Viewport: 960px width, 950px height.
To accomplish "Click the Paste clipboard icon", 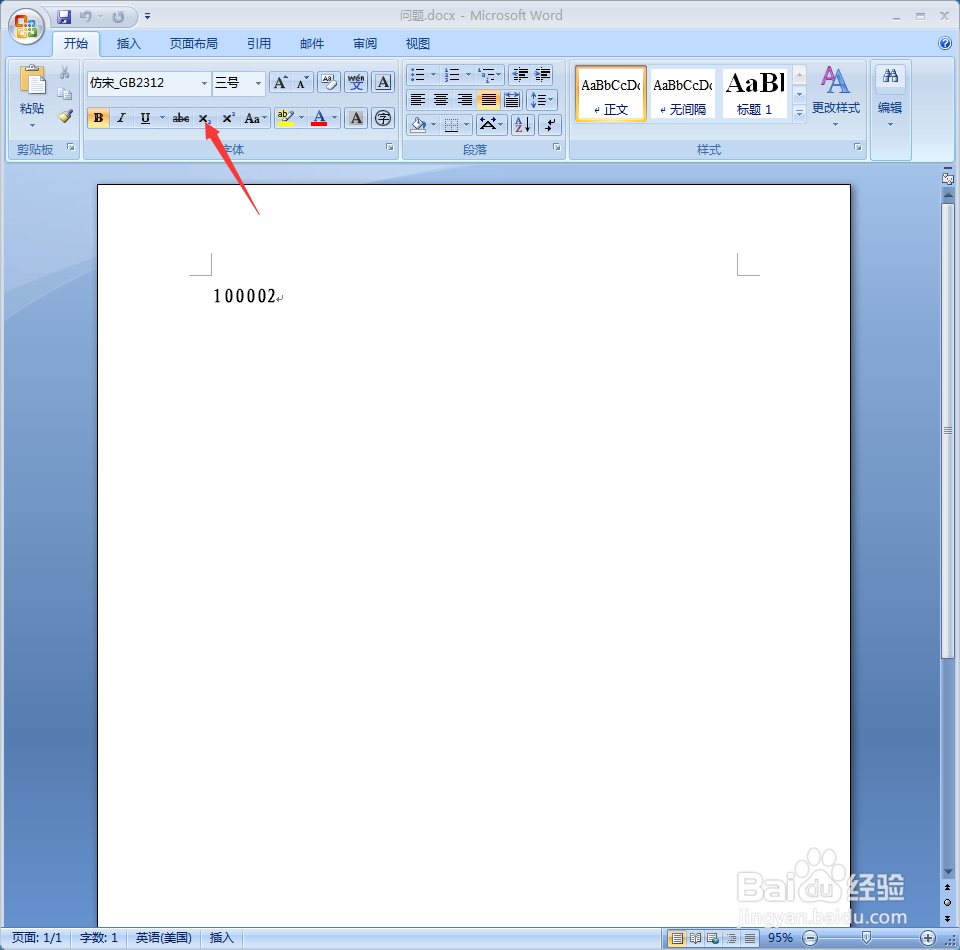I will point(32,81).
